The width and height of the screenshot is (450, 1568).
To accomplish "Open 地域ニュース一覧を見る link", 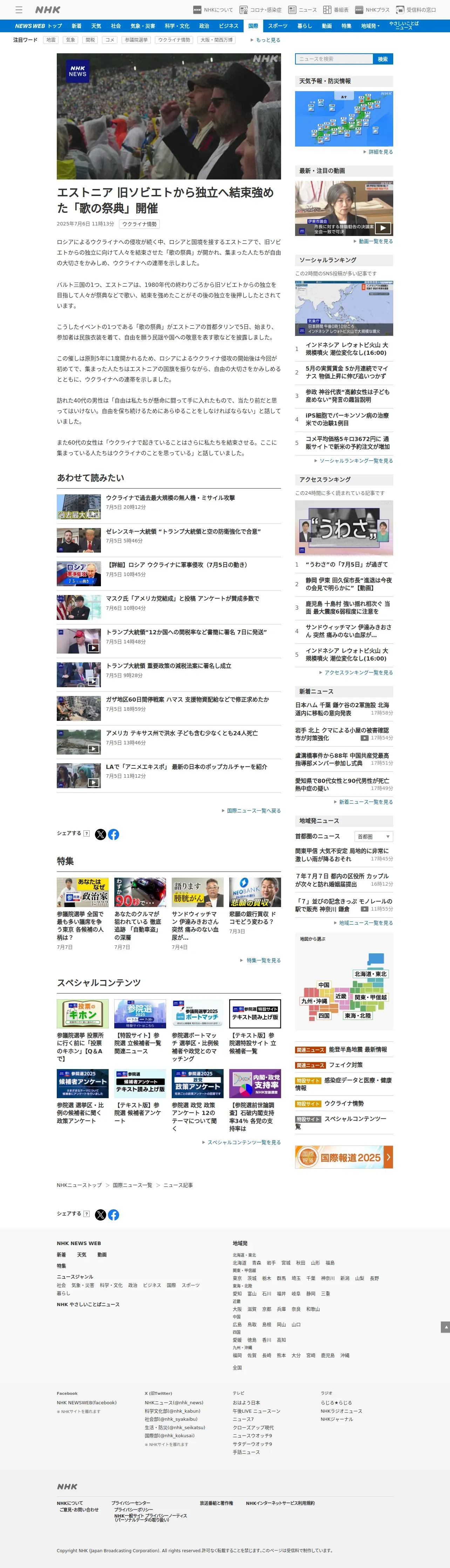I will pos(363,924).
